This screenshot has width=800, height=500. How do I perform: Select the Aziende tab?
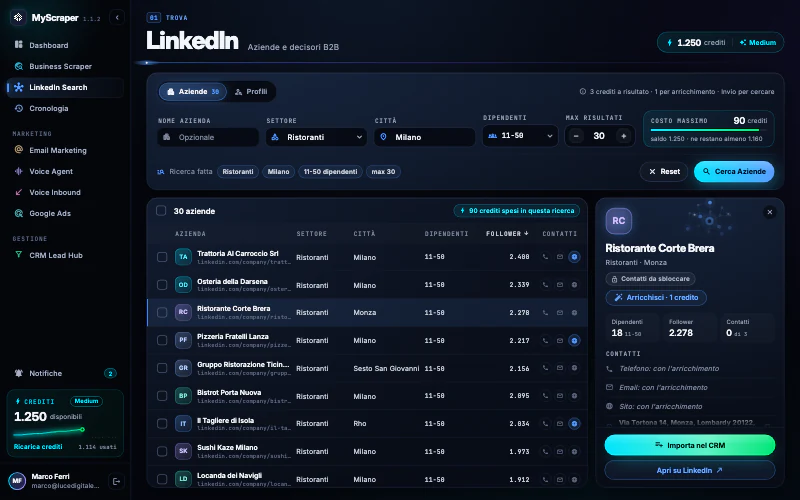pyautogui.click(x=193, y=92)
